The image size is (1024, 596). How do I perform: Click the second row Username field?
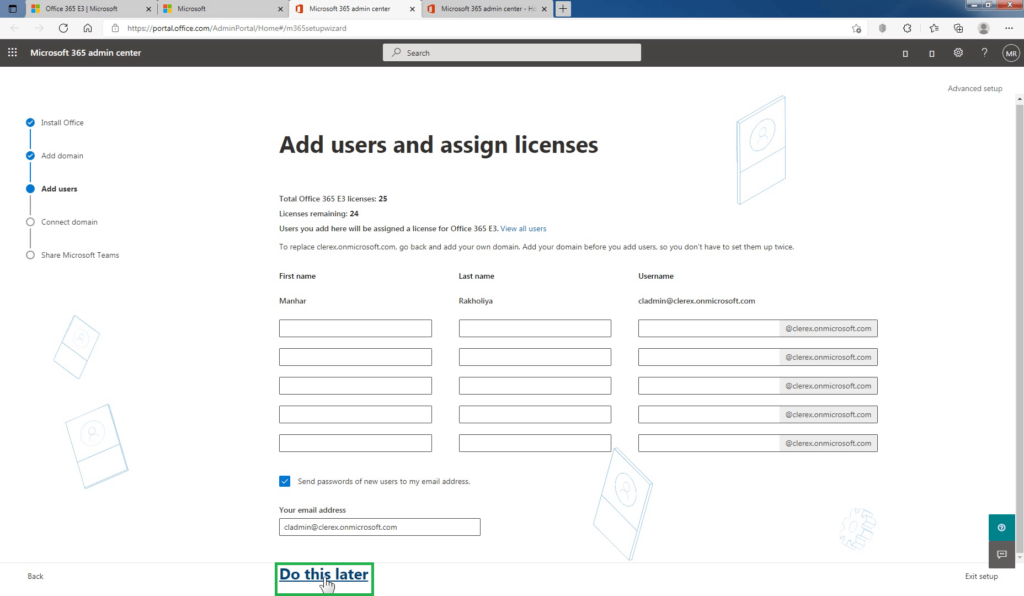tap(709, 357)
